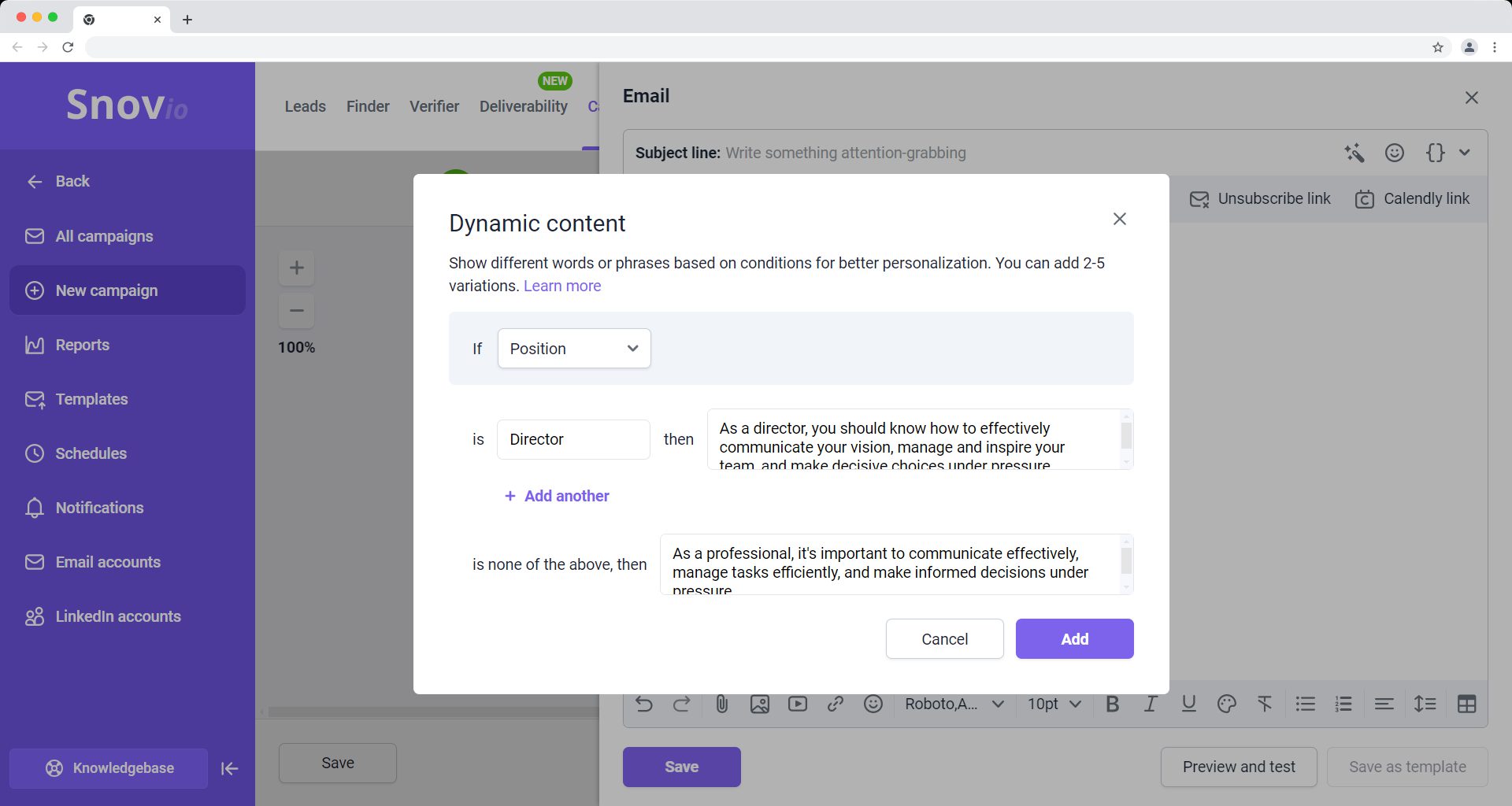Go to Reports in the sidebar
1512x806 pixels.
point(82,345)
